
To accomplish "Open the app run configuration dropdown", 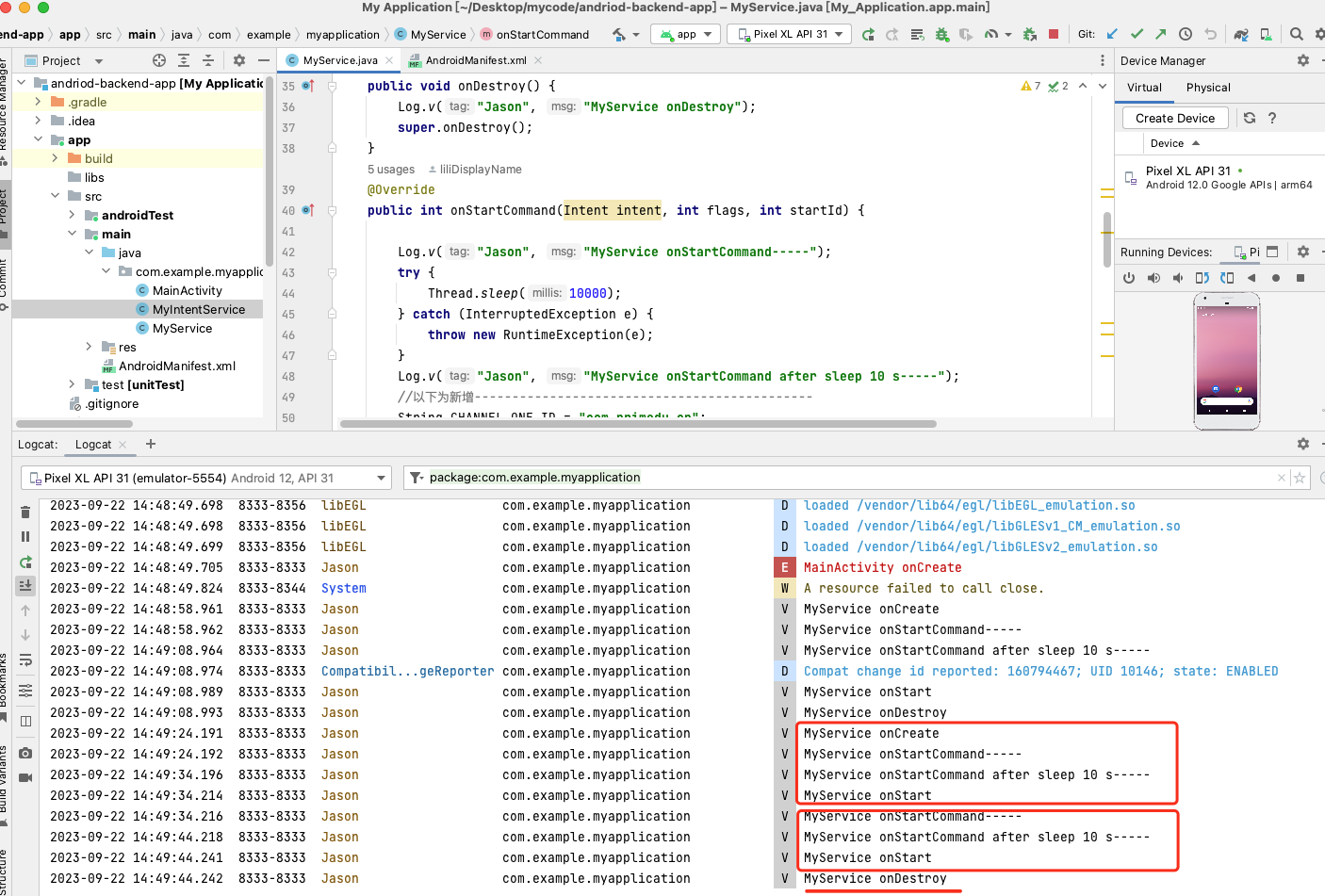I will [686, 34].
